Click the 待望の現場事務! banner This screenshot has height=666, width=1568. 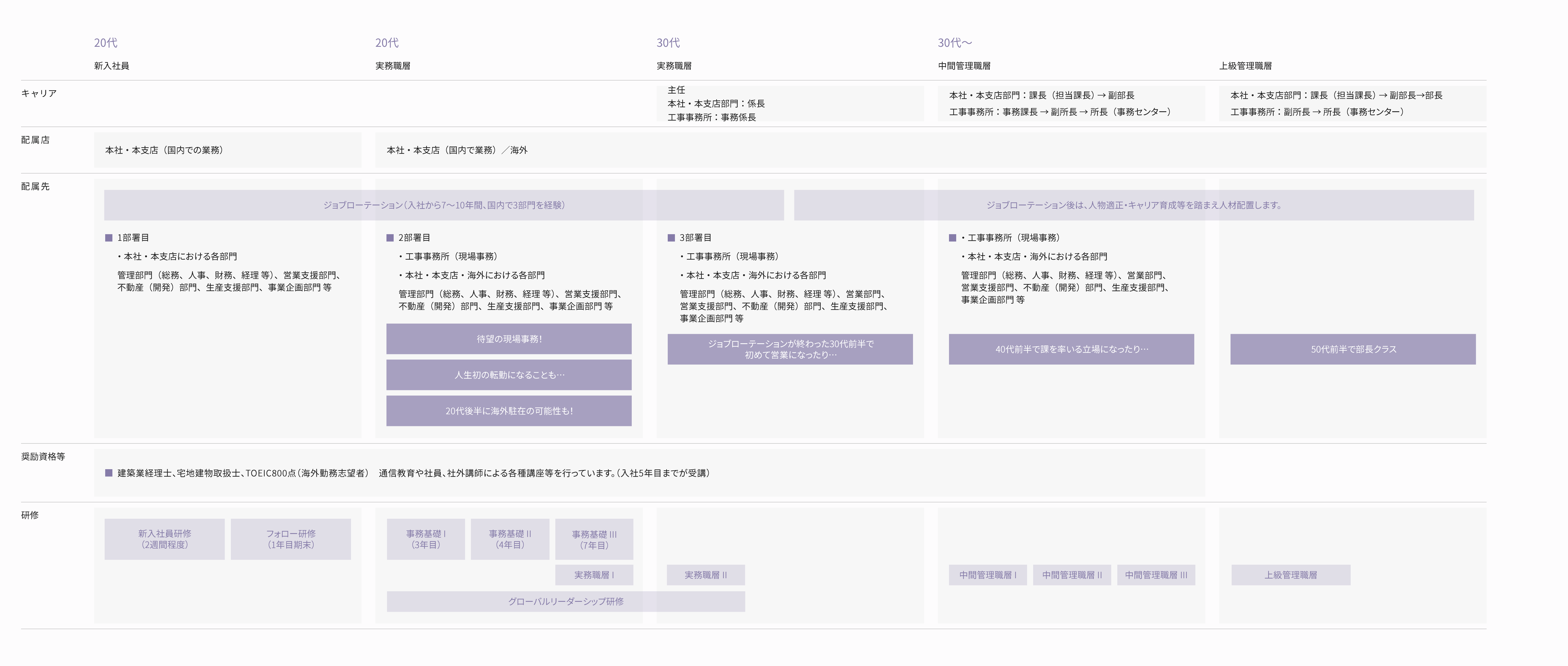pyautogui.click(x=509, y=339)
